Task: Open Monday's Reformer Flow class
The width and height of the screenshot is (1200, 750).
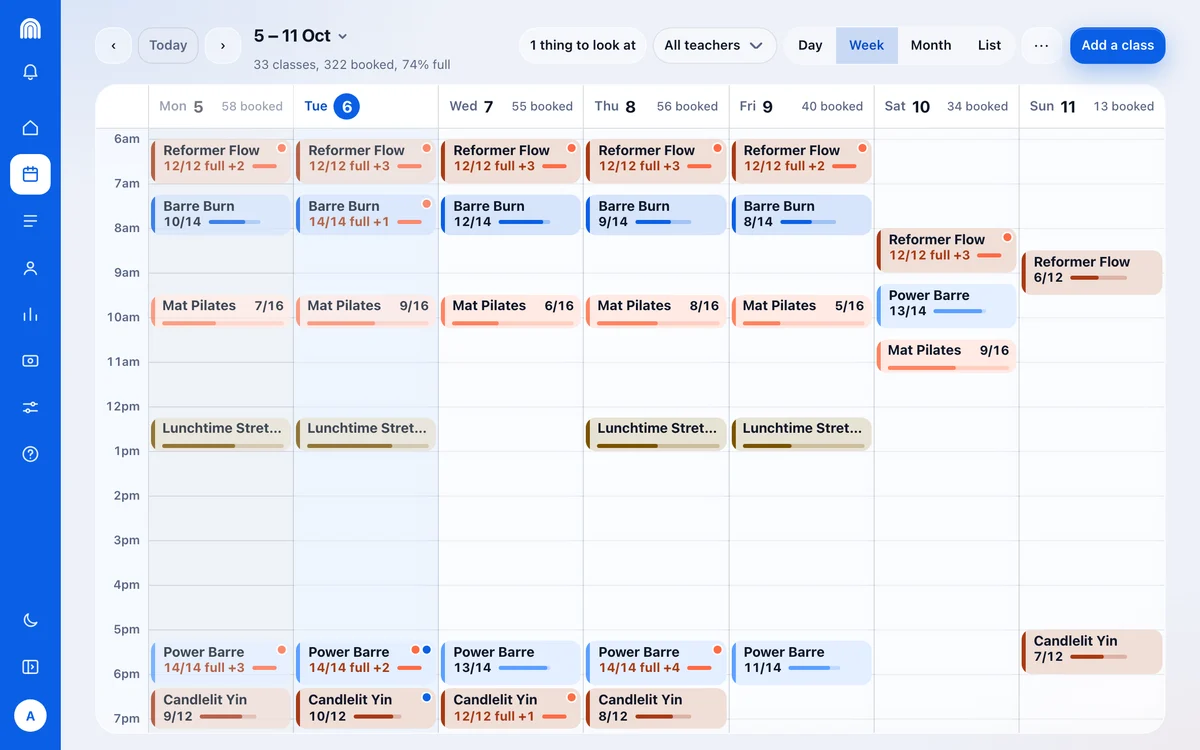Action: (x=221, y=161)
